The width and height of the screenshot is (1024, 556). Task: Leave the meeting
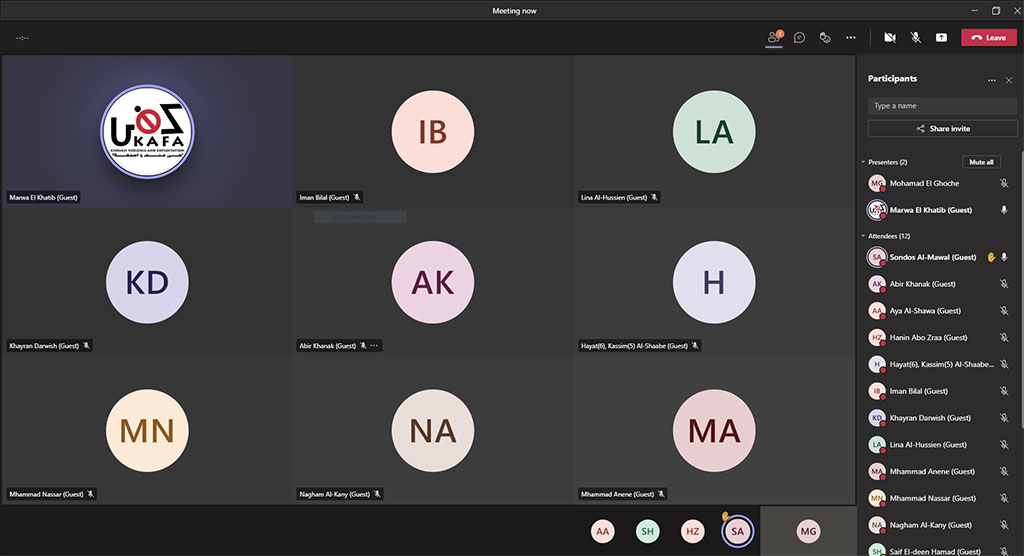(x=988, y=37)
